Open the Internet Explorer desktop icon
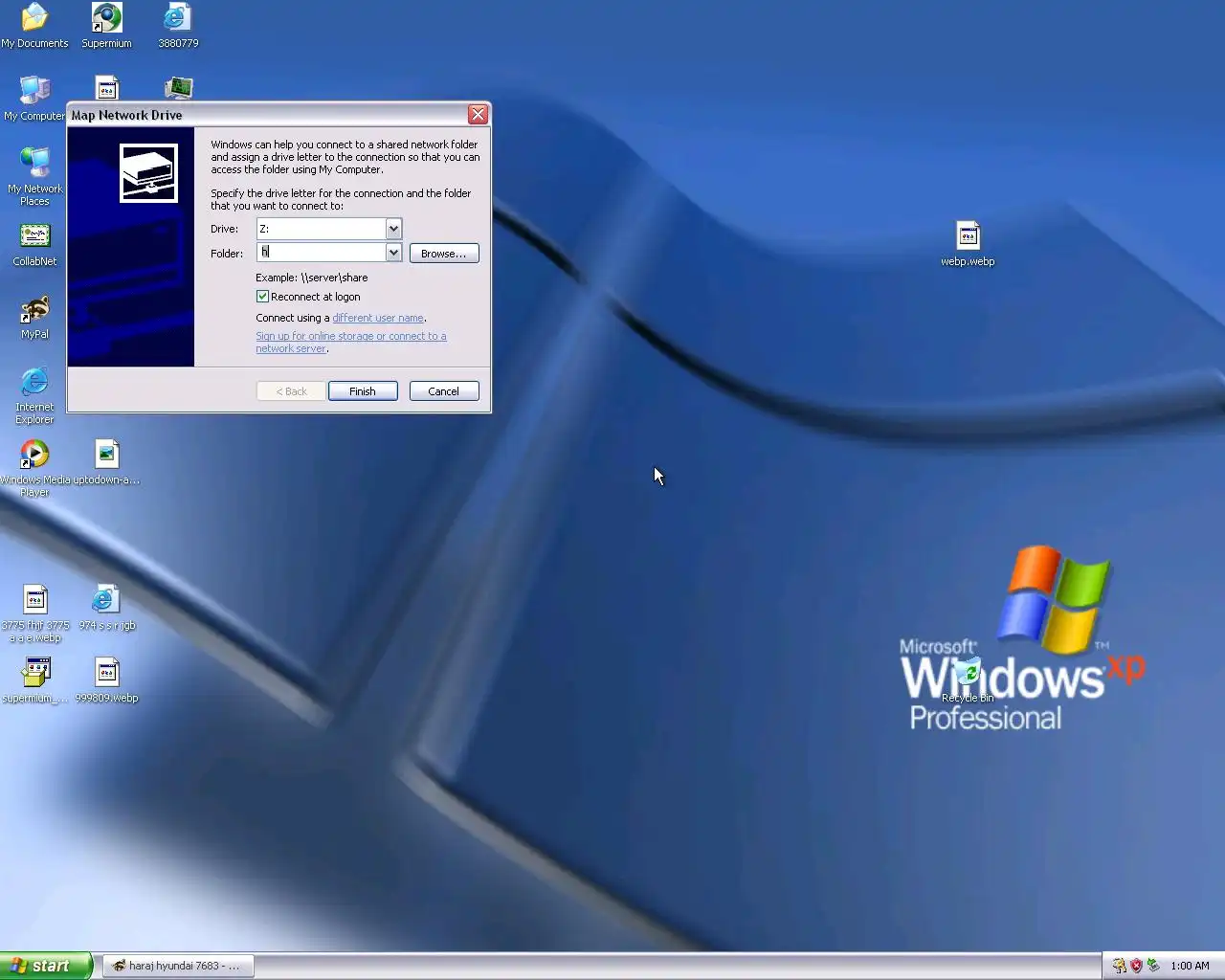 click(x=34, y=393)
